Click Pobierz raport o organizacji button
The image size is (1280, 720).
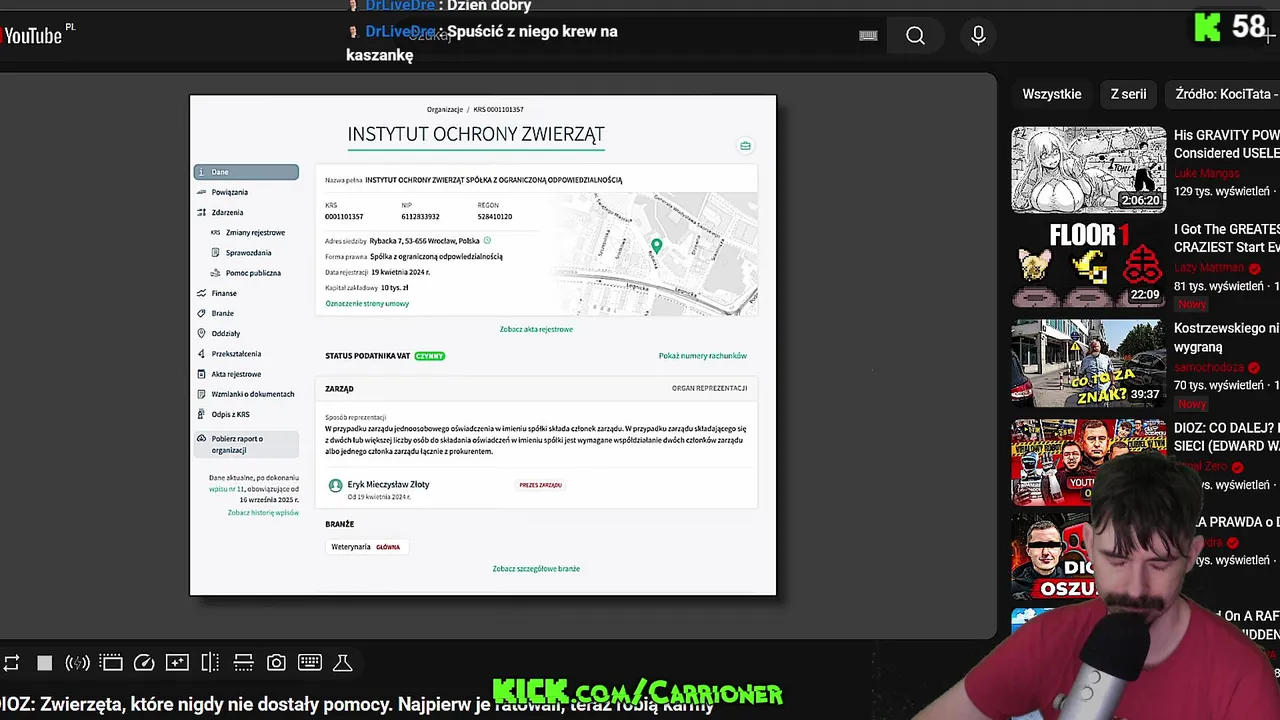246,444
